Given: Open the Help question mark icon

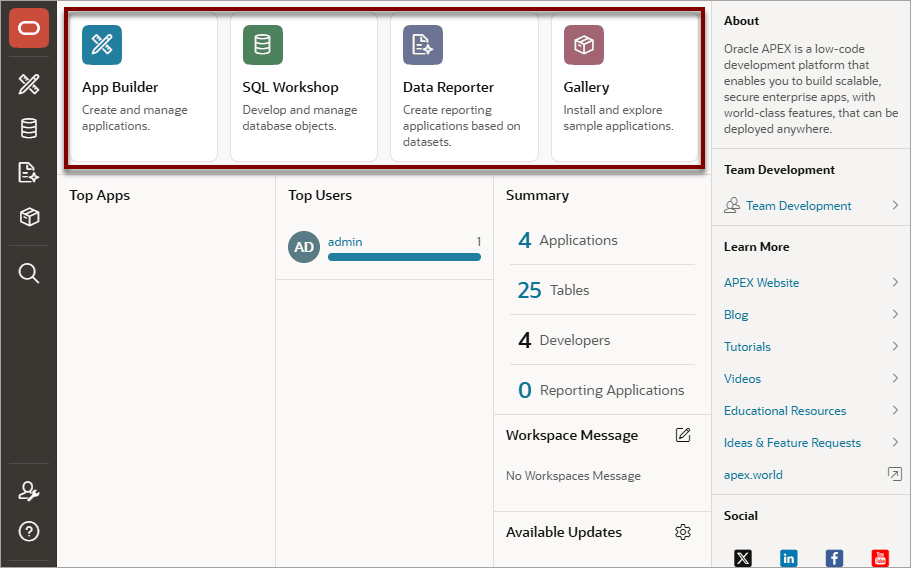Looking at the screenshot, I should point(28,531).
